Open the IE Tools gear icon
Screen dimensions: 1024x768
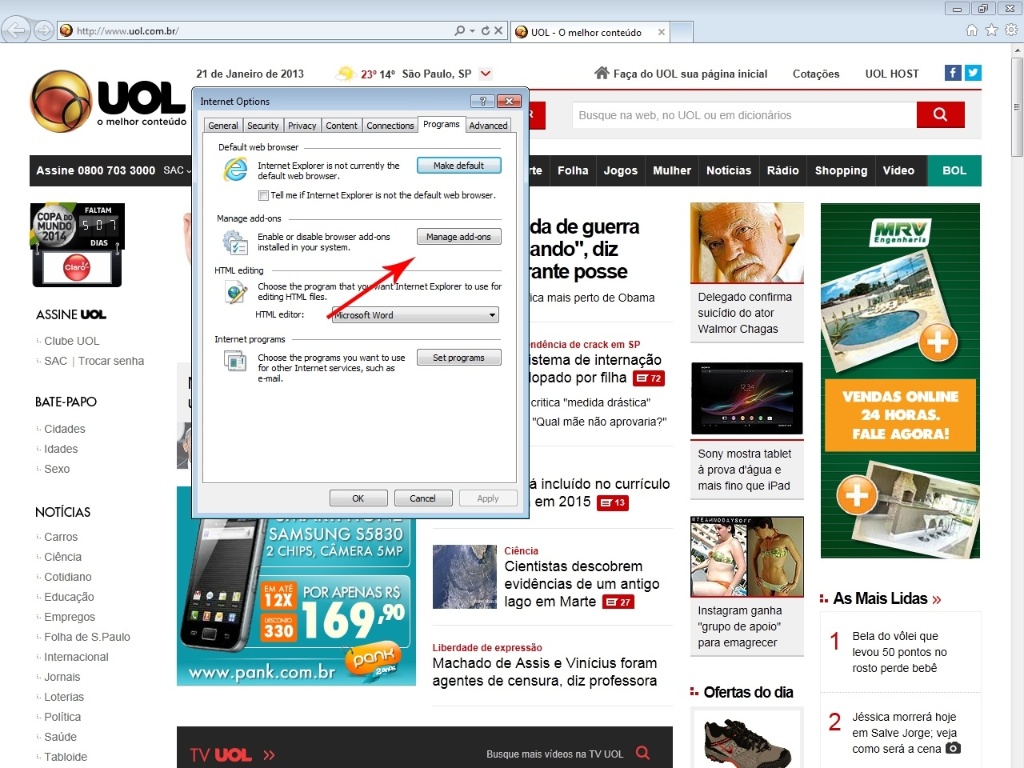(1010, 30)
